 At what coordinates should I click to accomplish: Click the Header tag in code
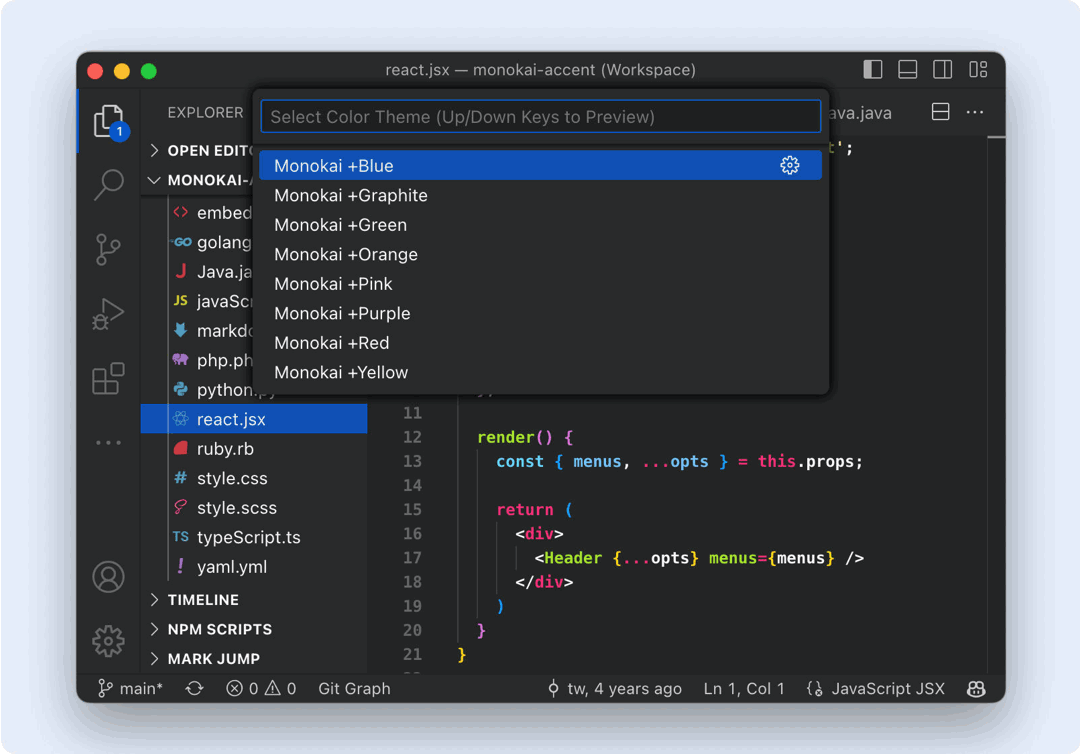pos(572,558)
